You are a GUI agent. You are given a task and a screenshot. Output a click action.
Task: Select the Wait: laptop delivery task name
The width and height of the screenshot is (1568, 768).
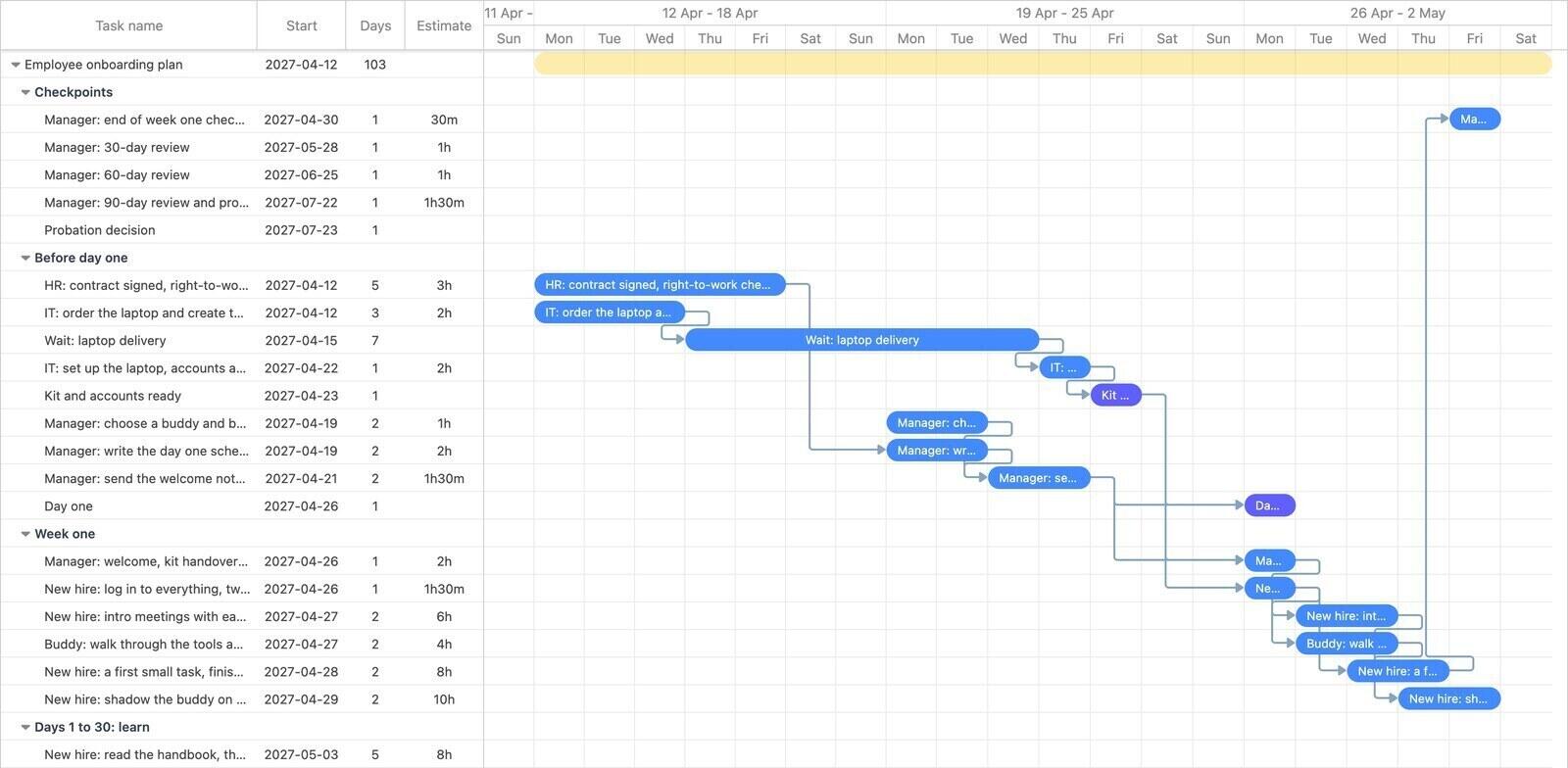(x=105, y=341)
